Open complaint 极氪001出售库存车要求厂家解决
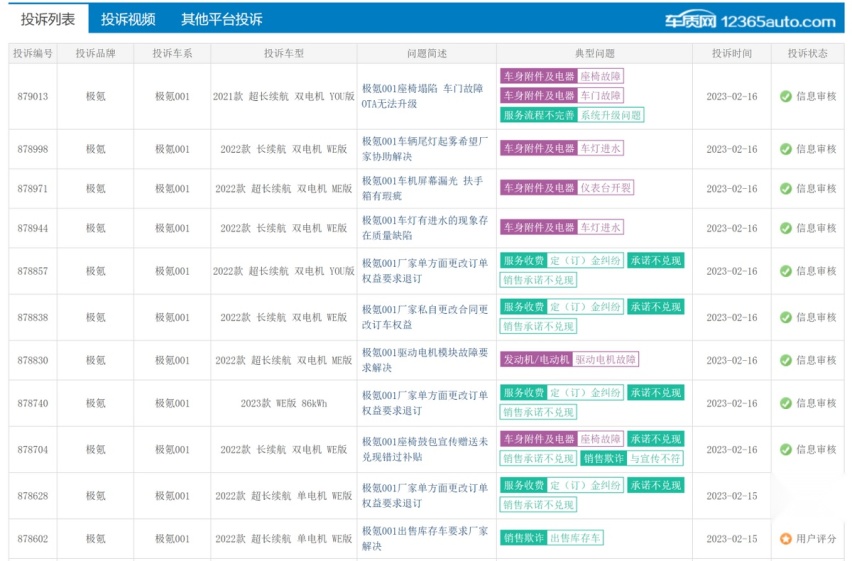Screen dimensions: 852x561 (425, 538)
